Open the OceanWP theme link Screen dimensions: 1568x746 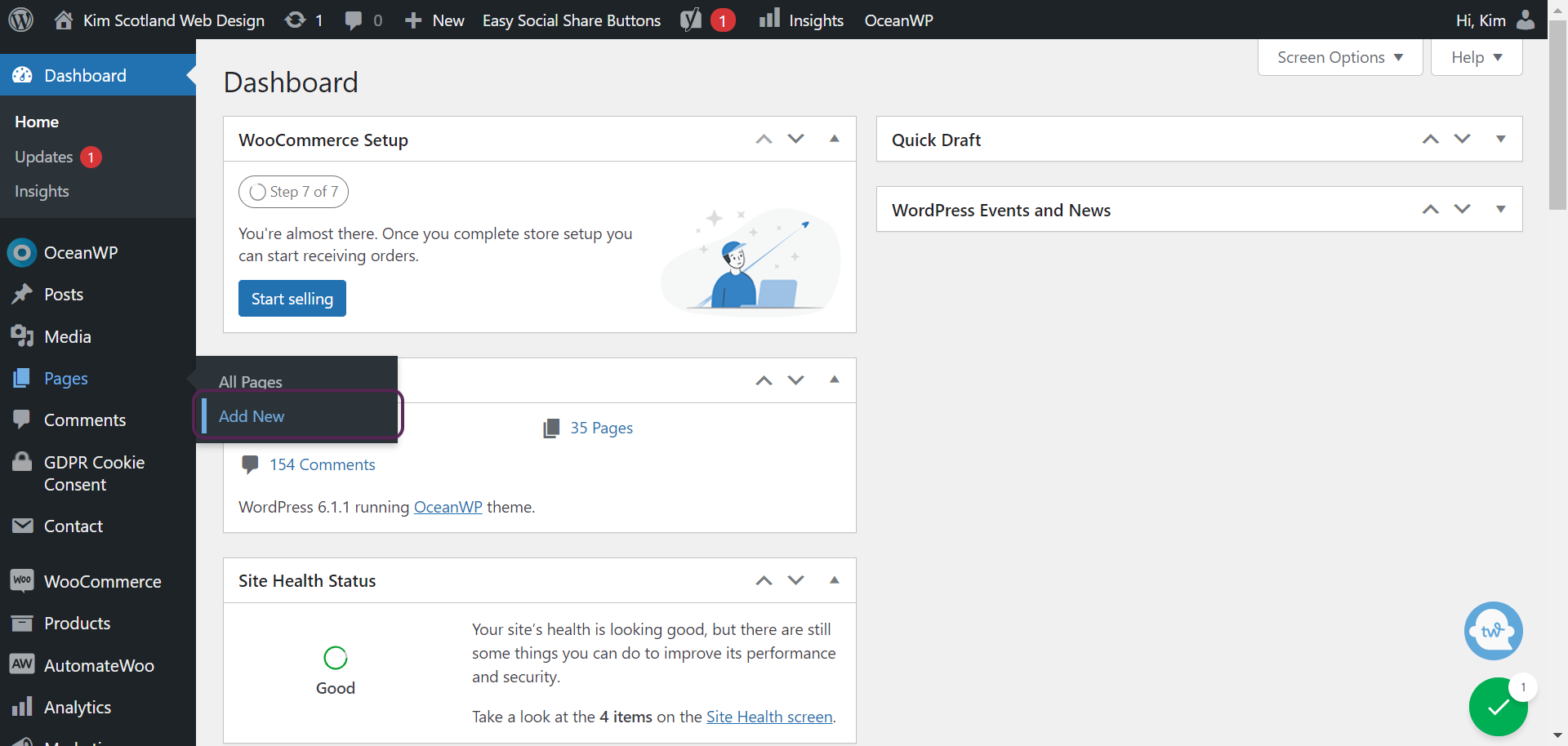tap(448, 507)
